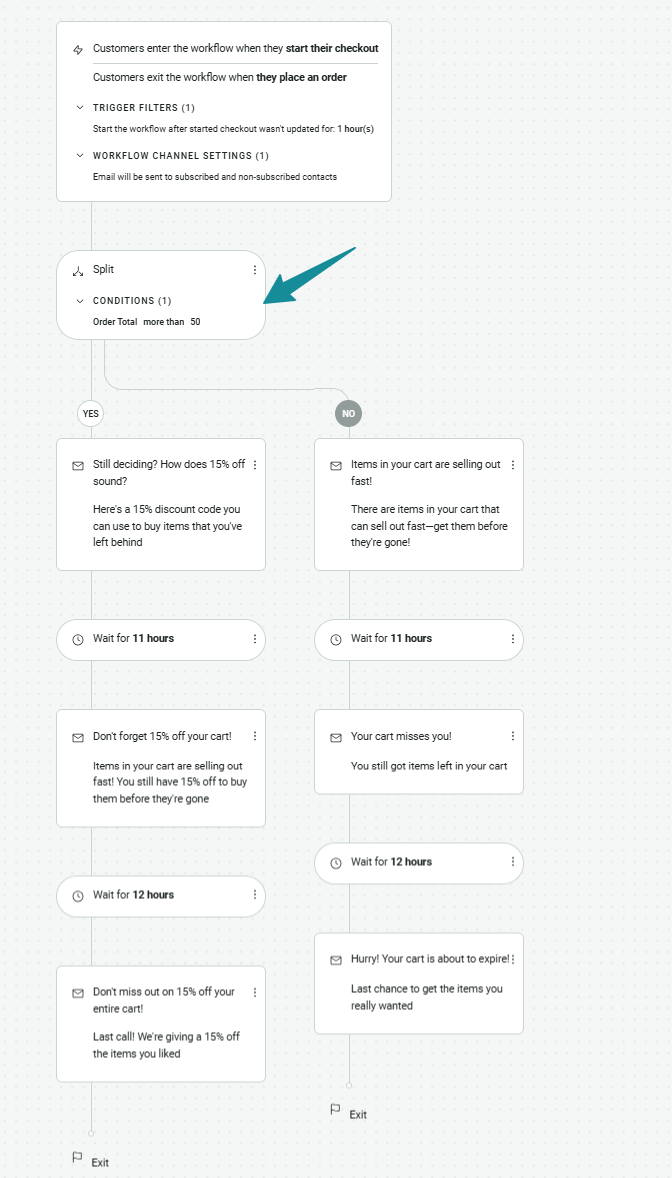Viewport: 672px width, 1178px height.
Task: Collapse the CONDITIONS section on the Split node
Action: click(x=79, y=300)
